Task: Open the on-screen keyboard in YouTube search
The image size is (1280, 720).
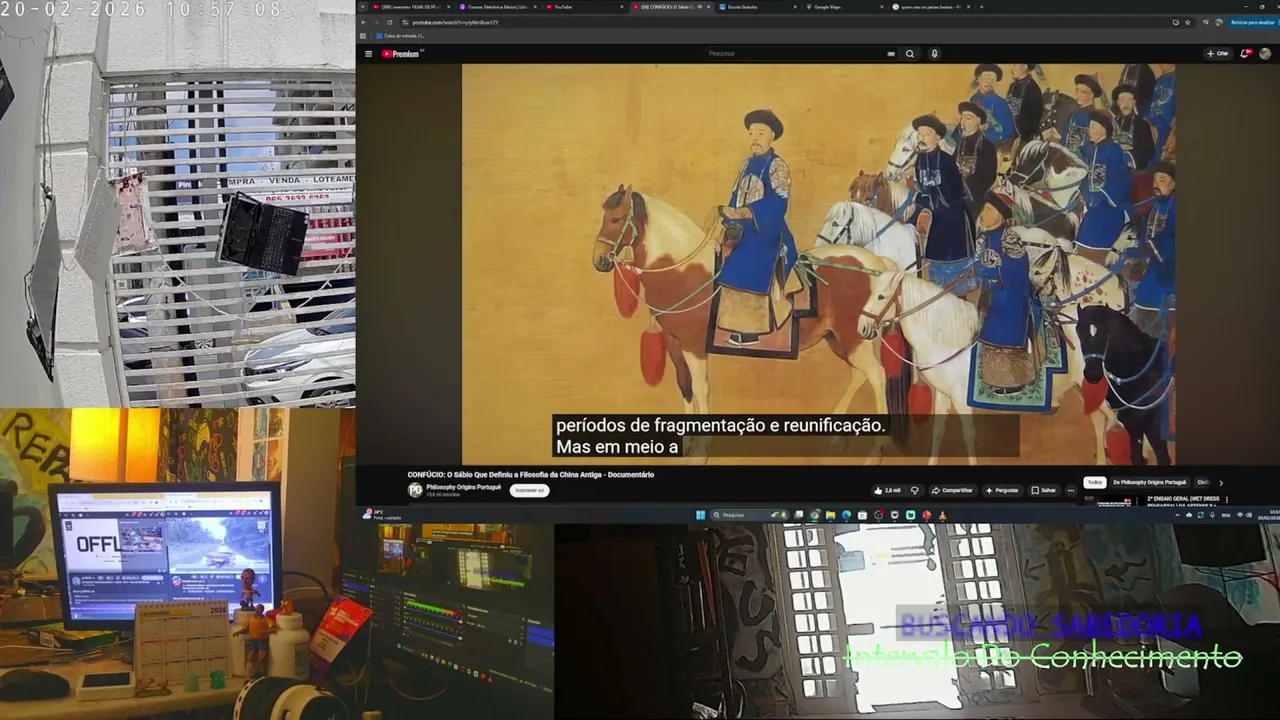Action: [891, 54]
